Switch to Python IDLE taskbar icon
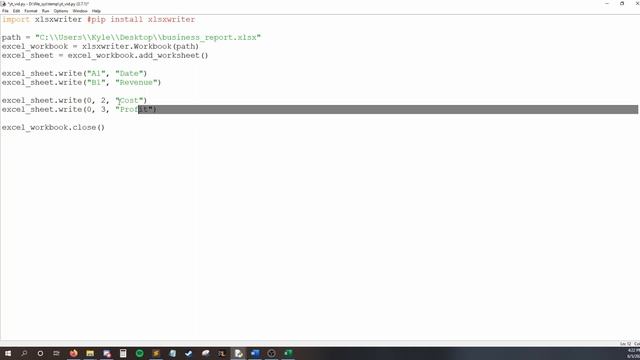Image resolution: width=640 pixels, height=360 pixels. tap(239, 353)
